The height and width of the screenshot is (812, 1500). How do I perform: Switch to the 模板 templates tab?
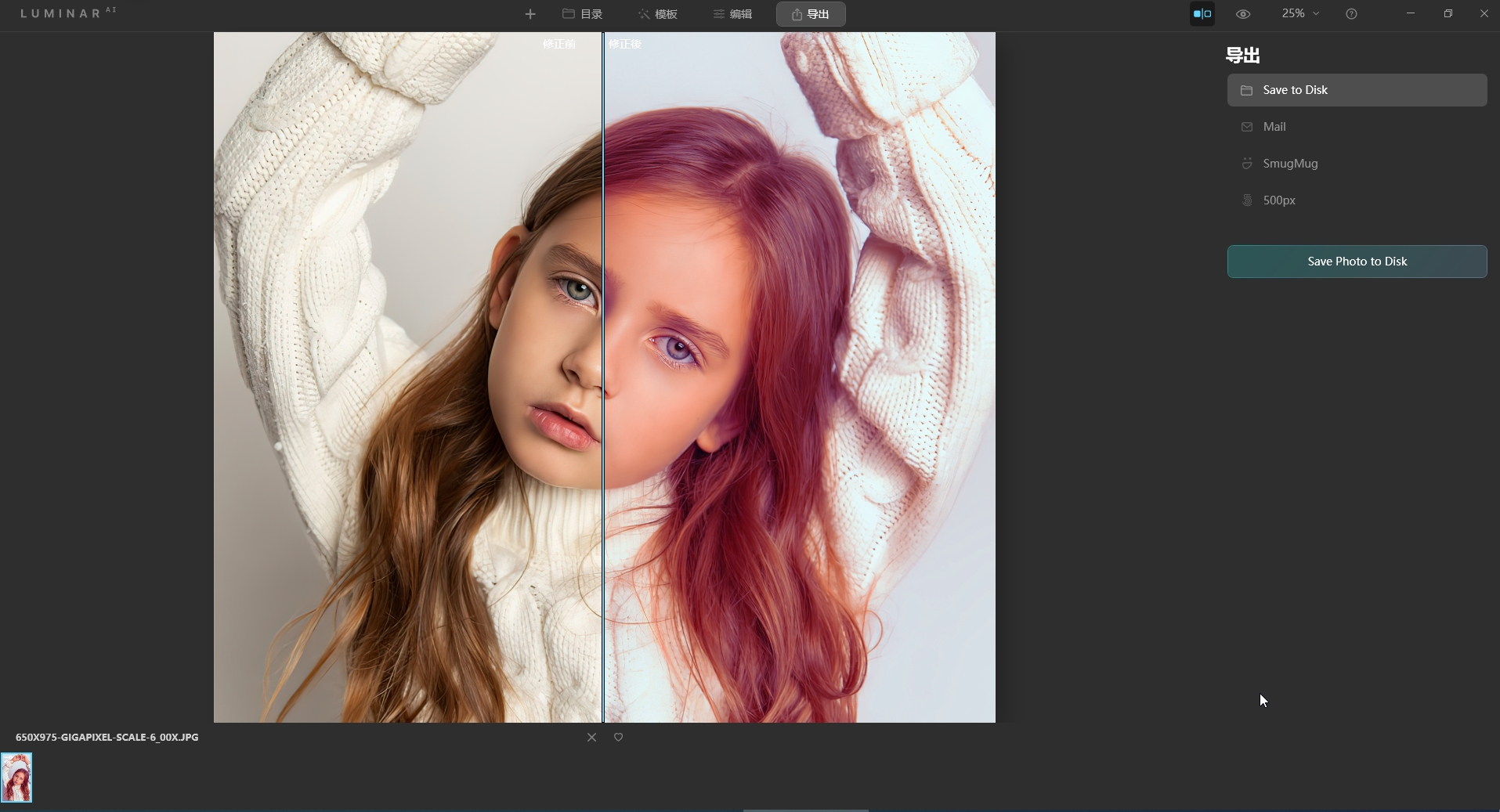657,14
